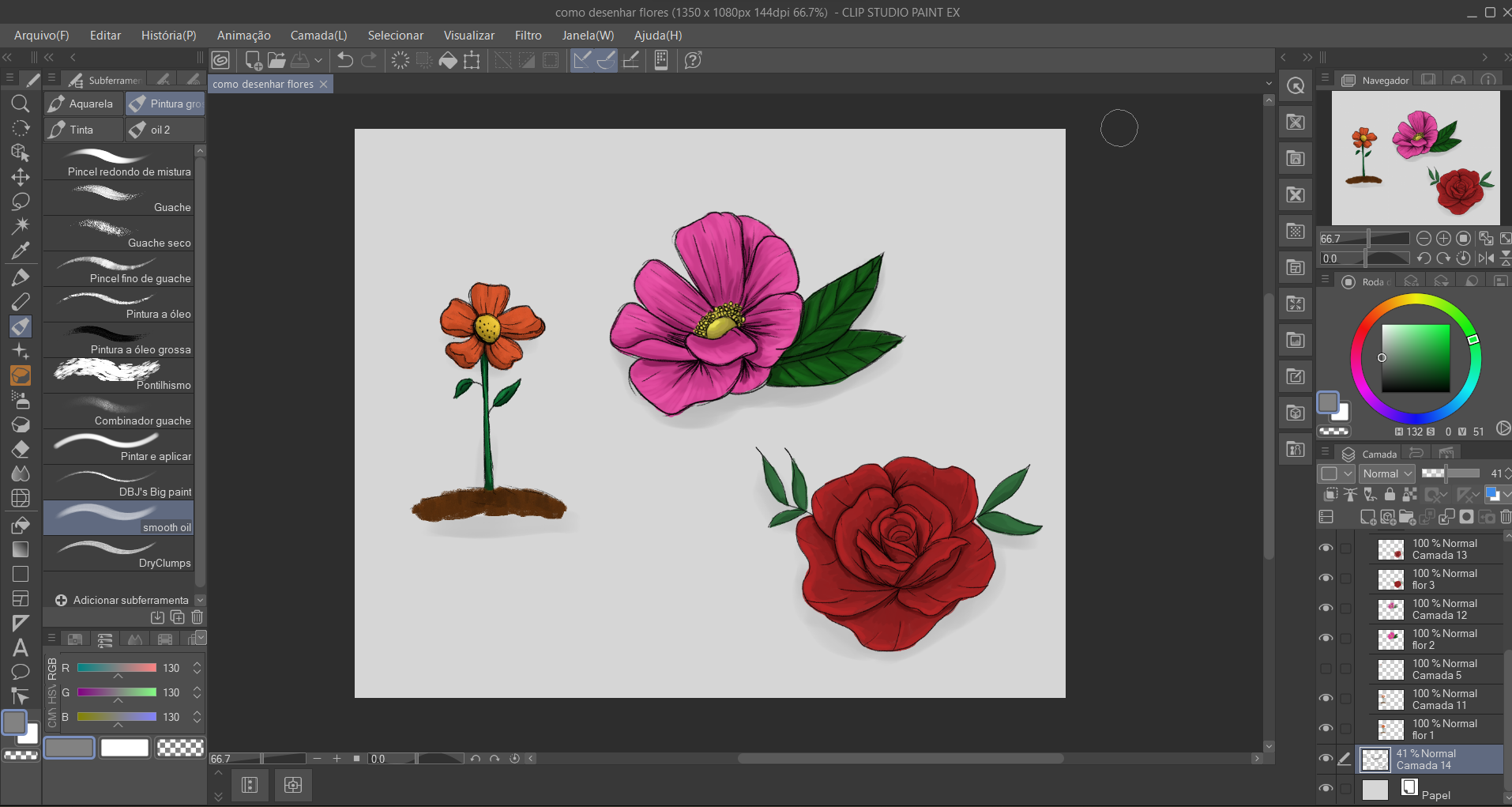Expand the Adicionar subferramenta options arrow

(x=200, y=600)
